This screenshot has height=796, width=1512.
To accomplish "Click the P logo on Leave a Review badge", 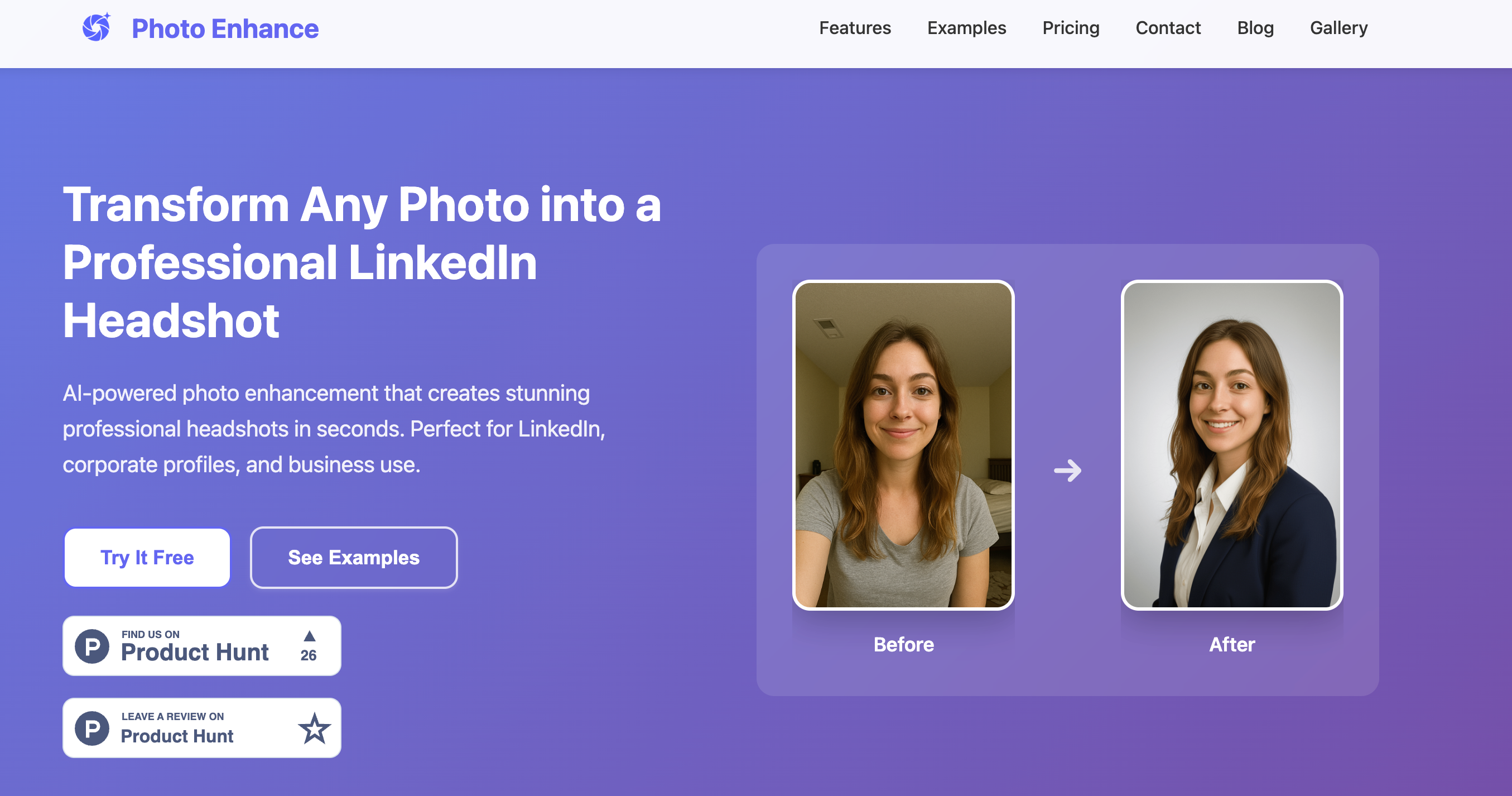I will coord(92,728).
